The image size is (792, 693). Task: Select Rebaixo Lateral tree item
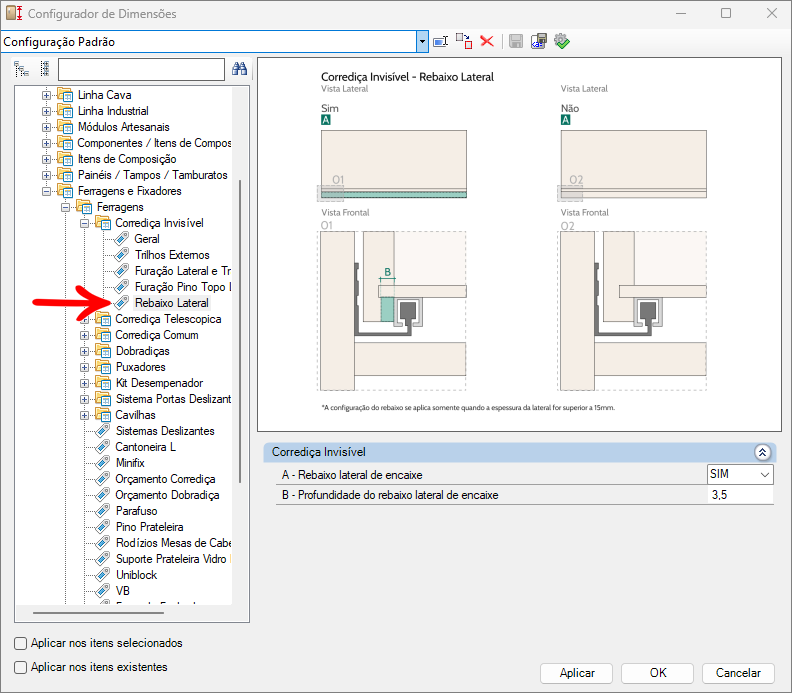tap(172, 303)
